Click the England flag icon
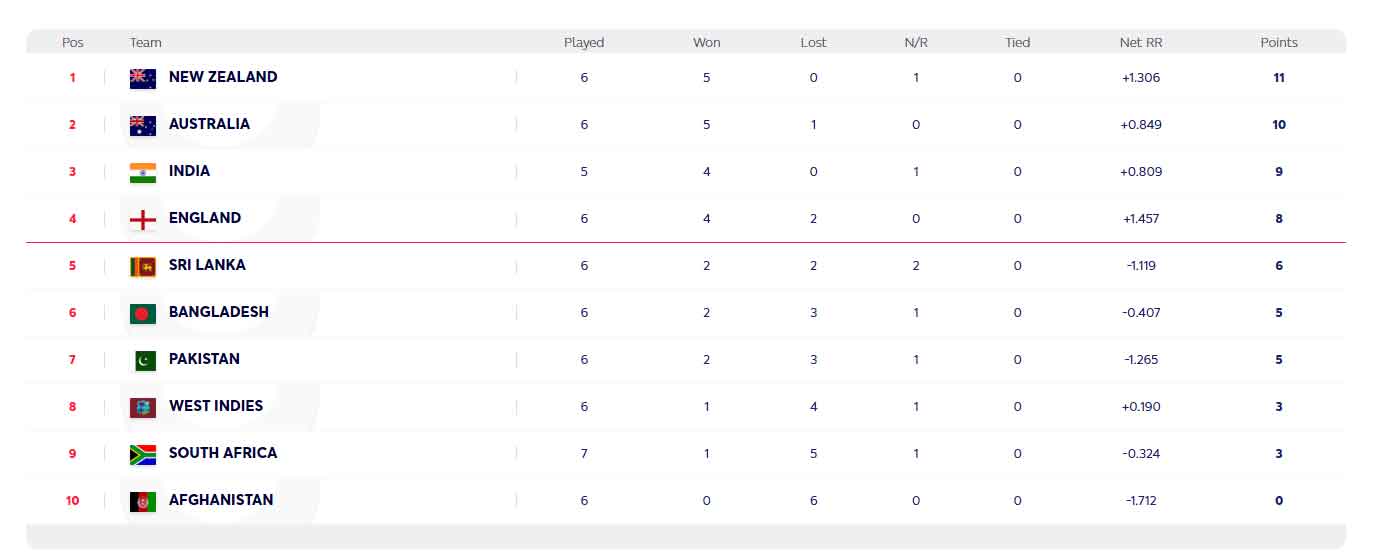 point(143,219)
